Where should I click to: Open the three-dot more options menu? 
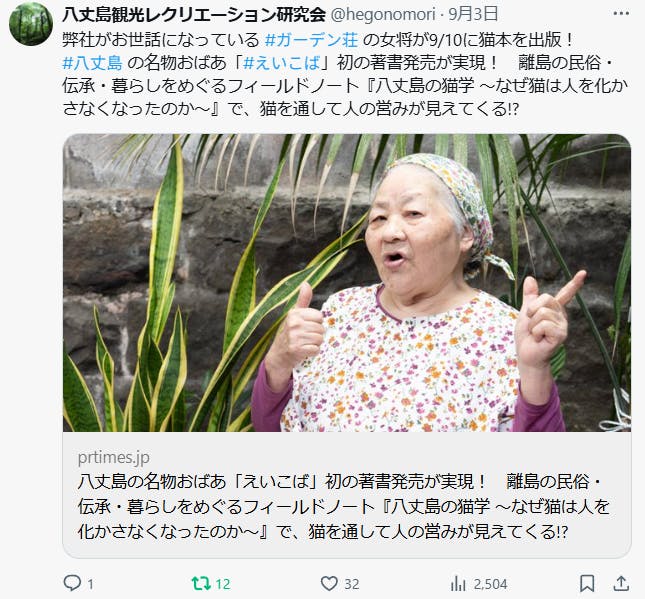pos(621,14)
